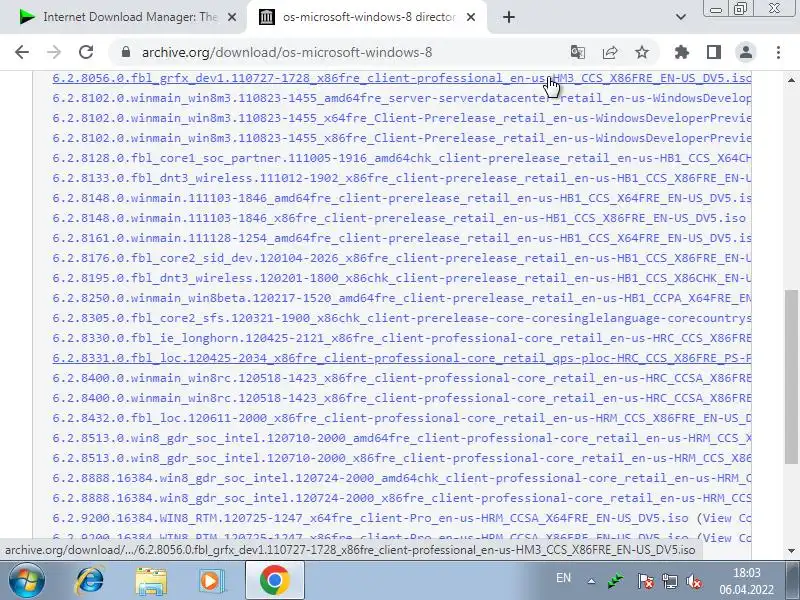Go back to the previous page
Screen dimensions: 800x600
pyautogui.click(x=22, y=52)
